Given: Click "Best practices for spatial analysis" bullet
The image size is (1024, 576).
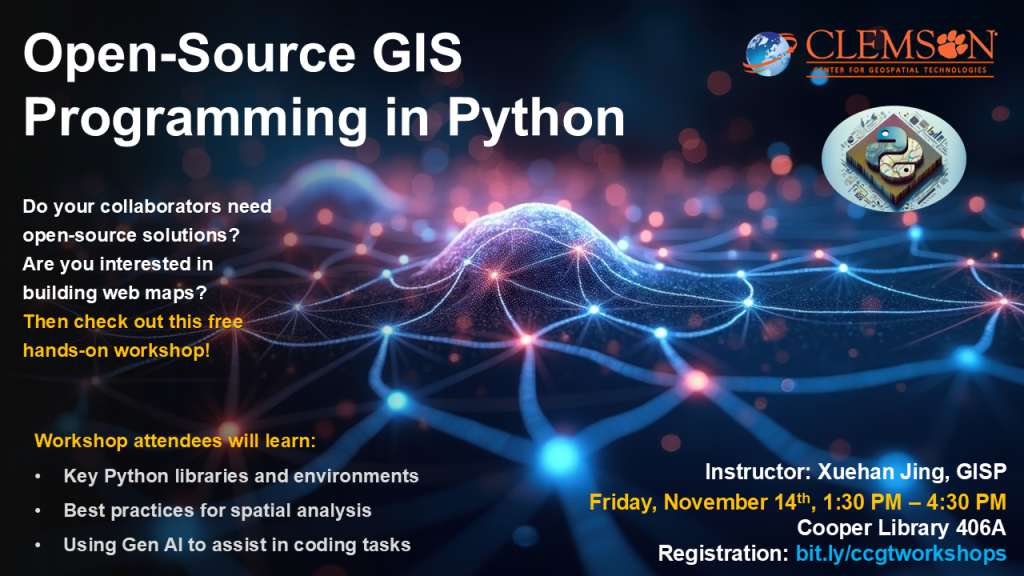Looking at the screenshot, I should (x=217, y=510).
